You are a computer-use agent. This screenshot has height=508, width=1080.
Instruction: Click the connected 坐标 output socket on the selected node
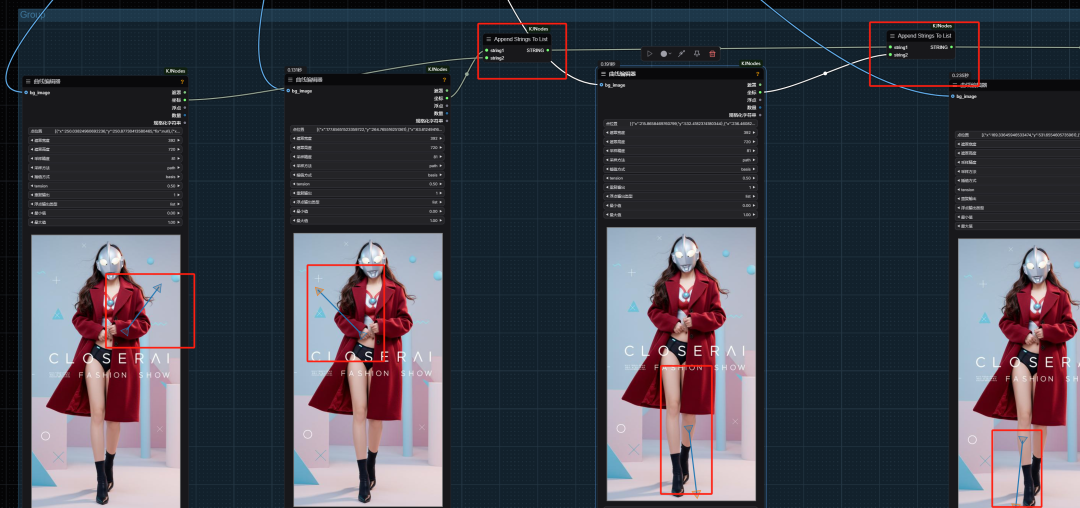(760, 92)
